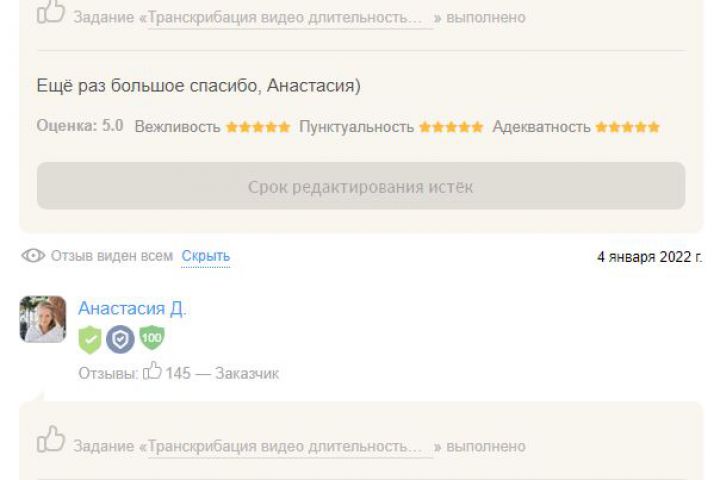Click the review text thanking Анастасия
The width and height of the screenshot is (720, 480).
[x=198, y=86]
